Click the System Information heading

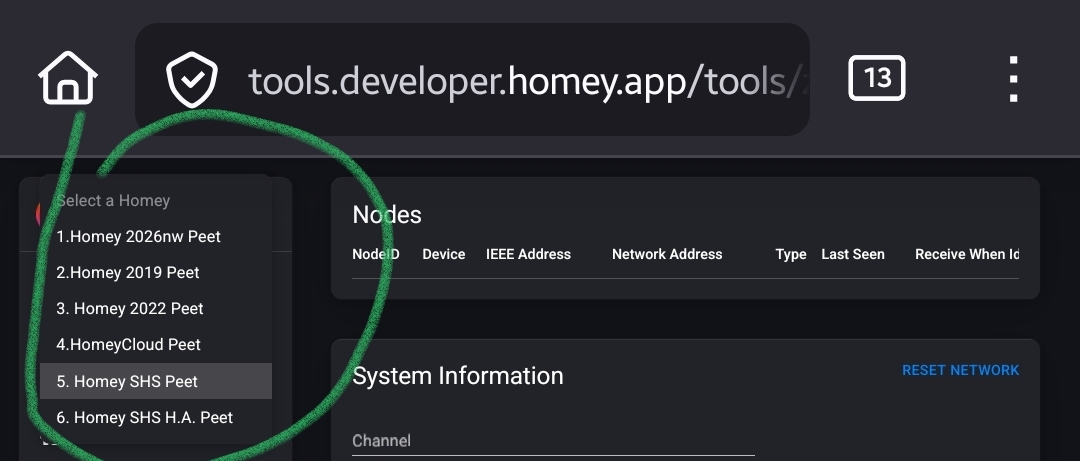pyautogui.click(x=457, y=376)
